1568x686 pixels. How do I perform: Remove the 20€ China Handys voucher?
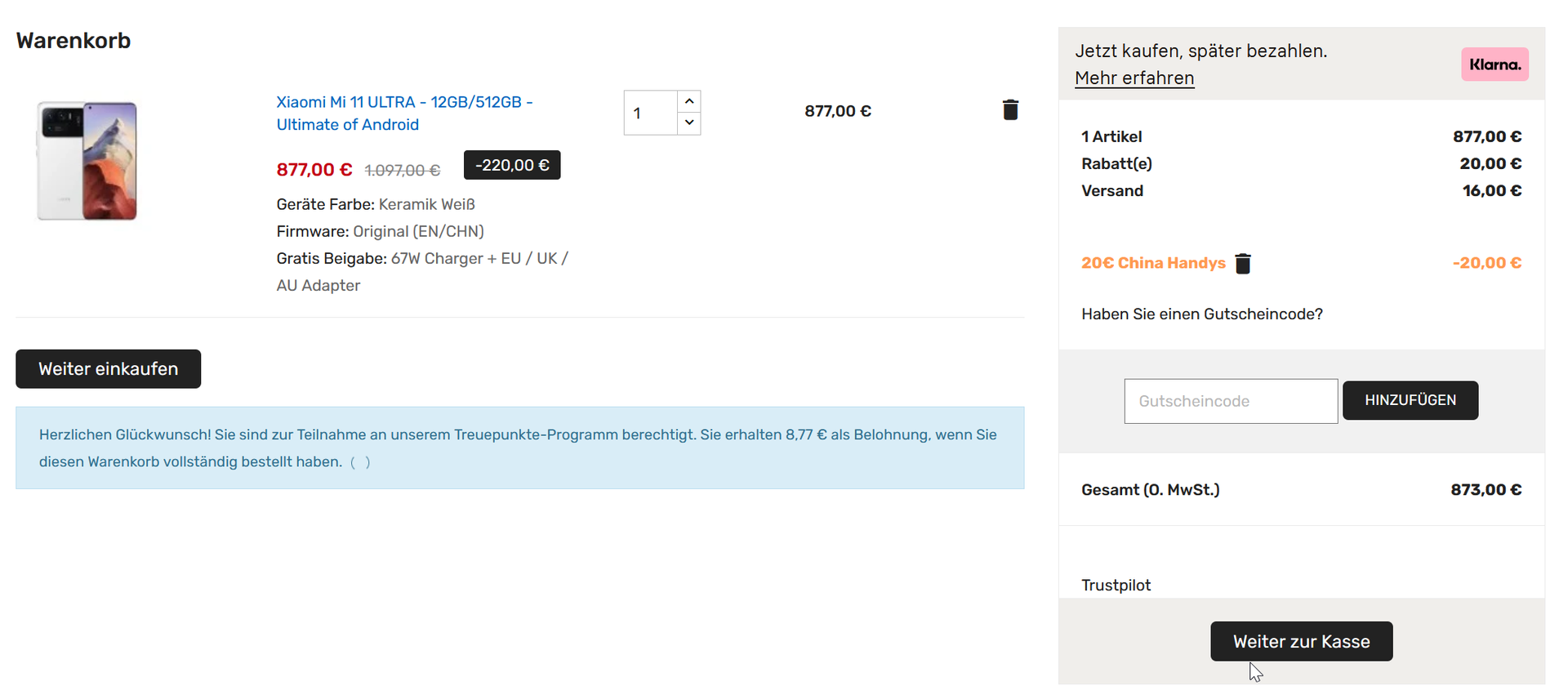(1243, 263)
